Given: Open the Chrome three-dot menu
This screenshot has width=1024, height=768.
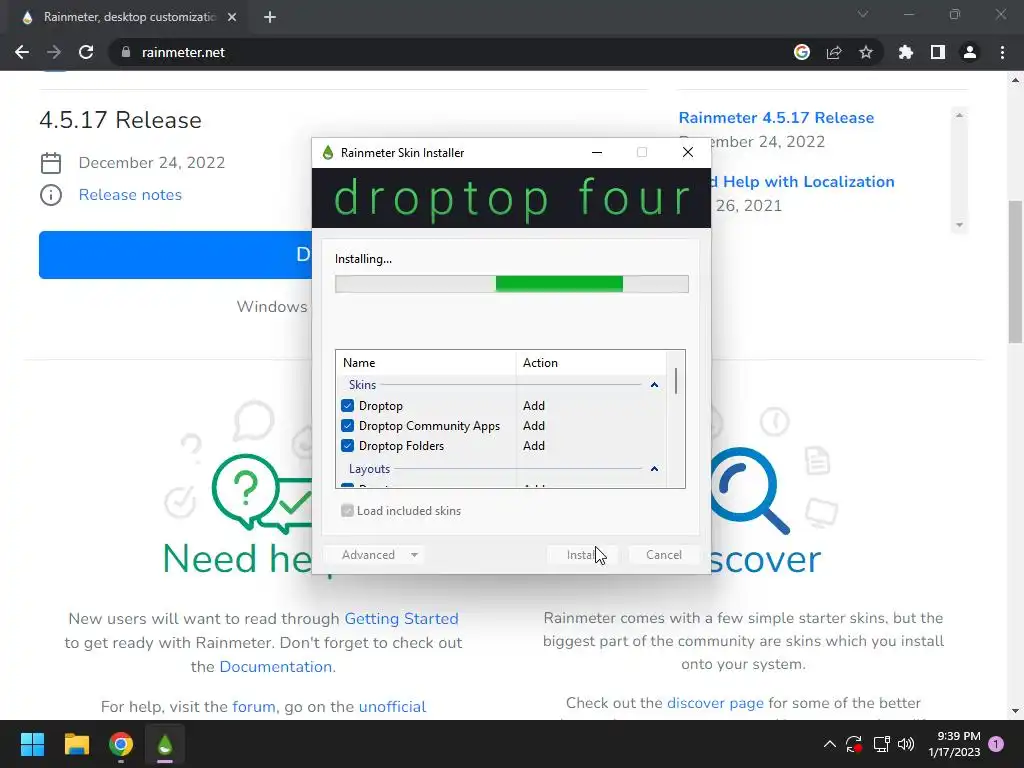Looking at the screenshot, I should [x=1002, y=52].
